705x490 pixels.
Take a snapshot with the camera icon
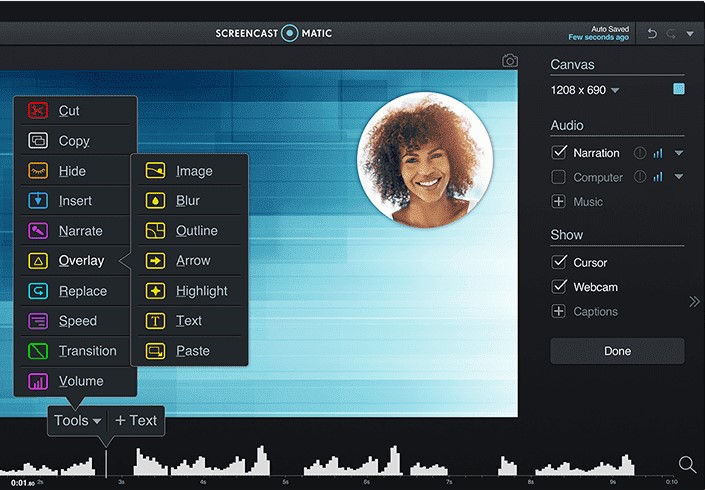coord(510,61)
